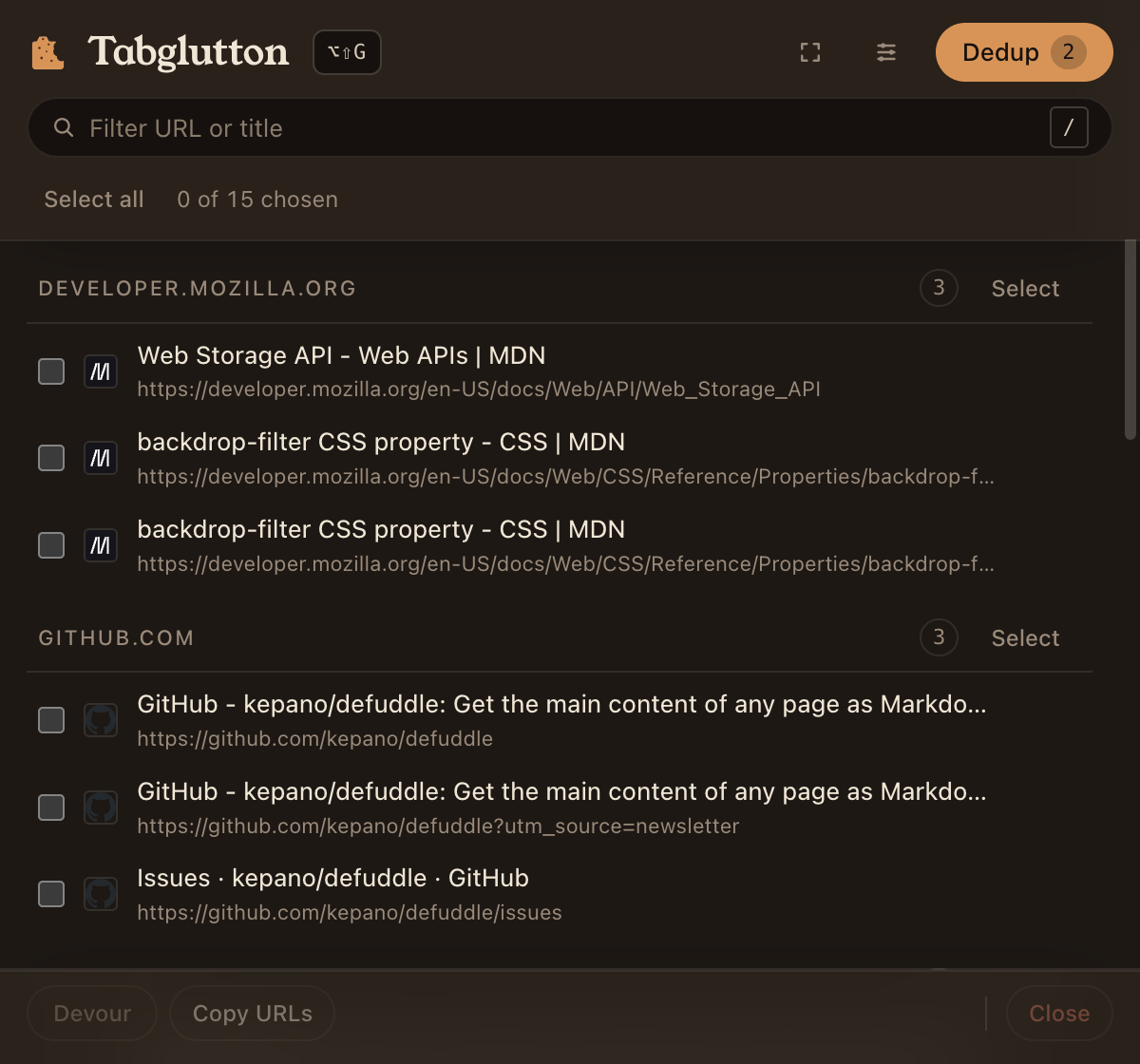This screenshot has height=1064, width=1140.
Task: Click the keyboard shortcut badge ⌥⇧G
Action: click(347, 52)
